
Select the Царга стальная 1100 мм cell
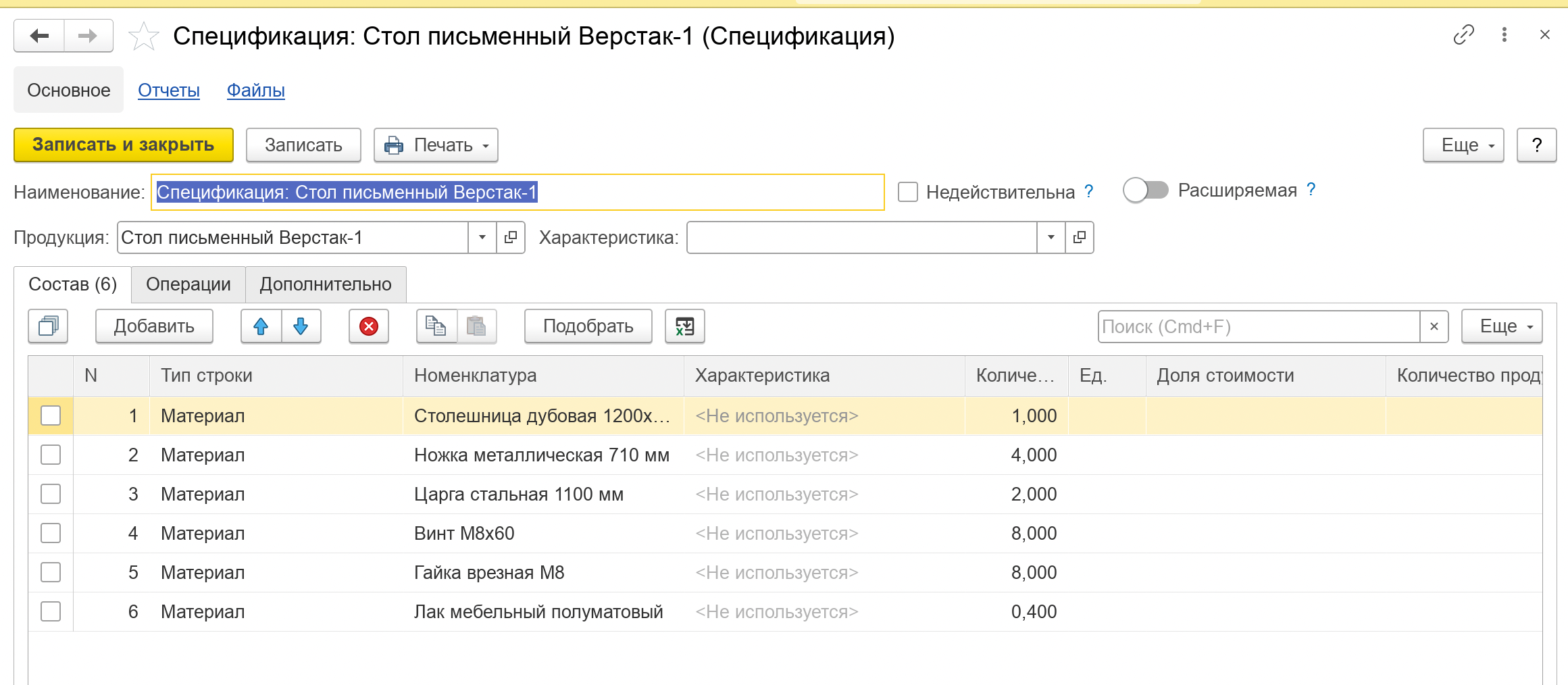pos(543,494)
